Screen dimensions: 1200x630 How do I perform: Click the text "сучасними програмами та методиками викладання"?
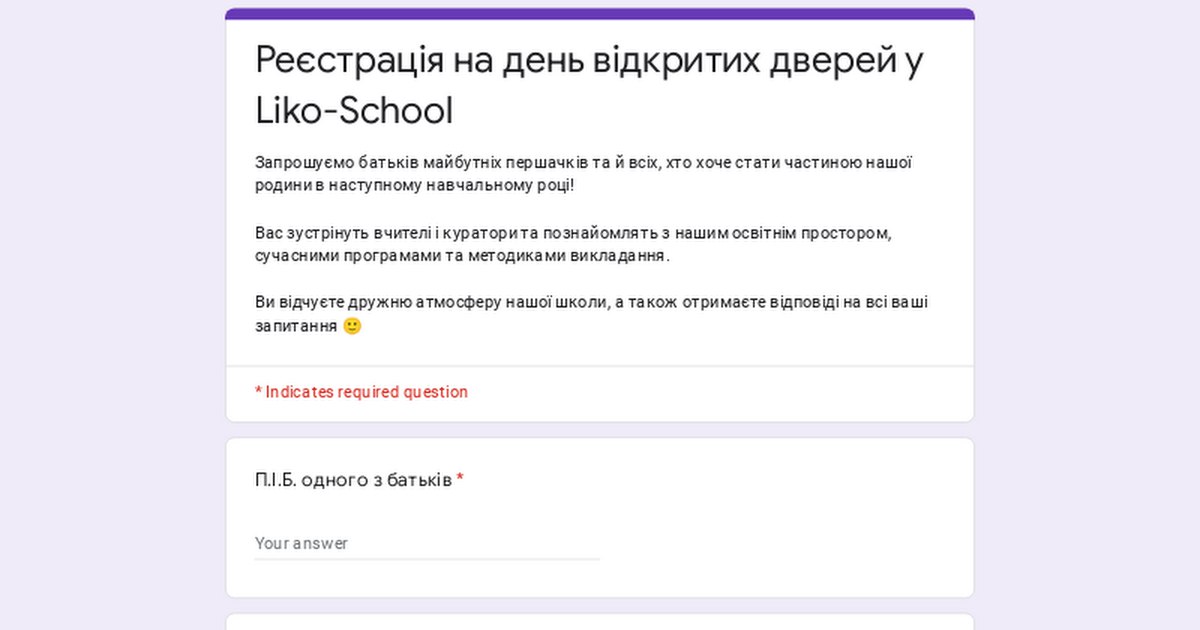pos(462,256)
